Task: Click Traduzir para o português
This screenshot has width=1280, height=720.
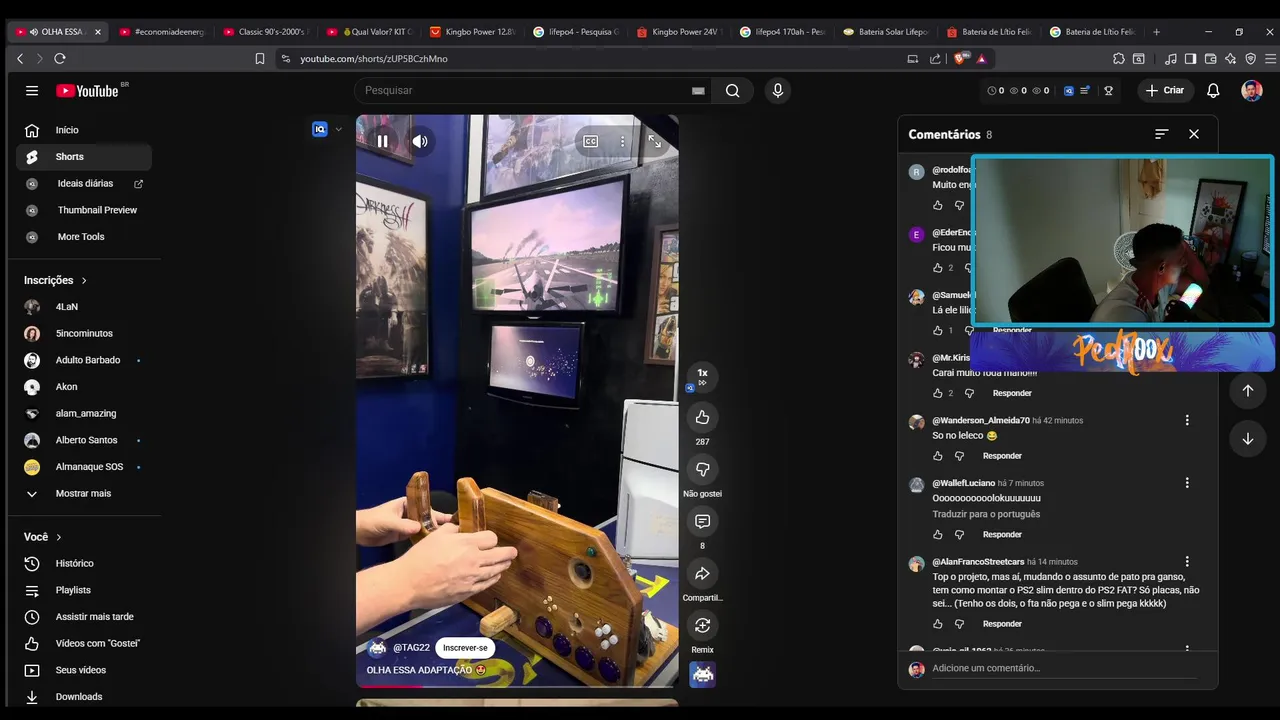Action: click(986, 514)
